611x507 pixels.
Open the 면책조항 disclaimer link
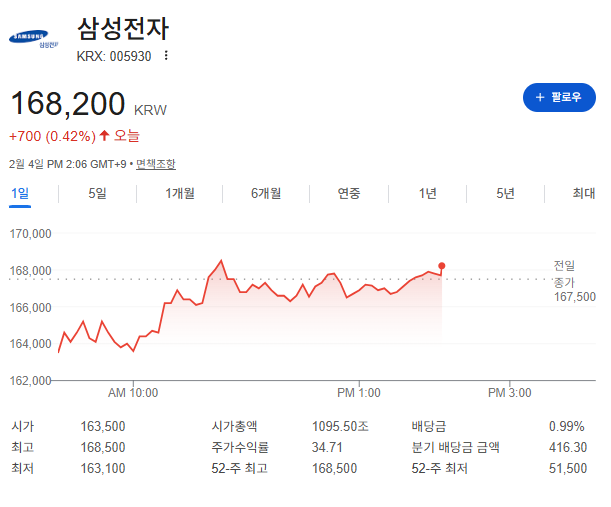(156, 164)
